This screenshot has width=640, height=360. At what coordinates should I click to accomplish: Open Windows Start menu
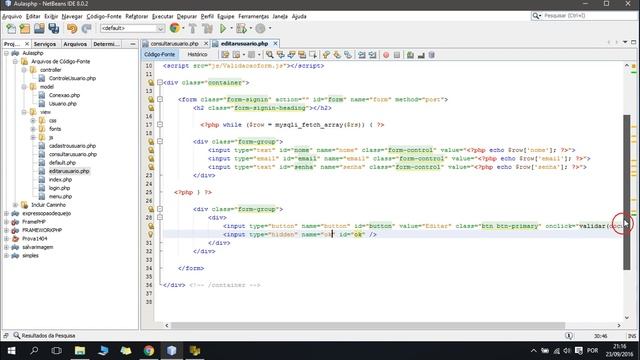point(11,351)
